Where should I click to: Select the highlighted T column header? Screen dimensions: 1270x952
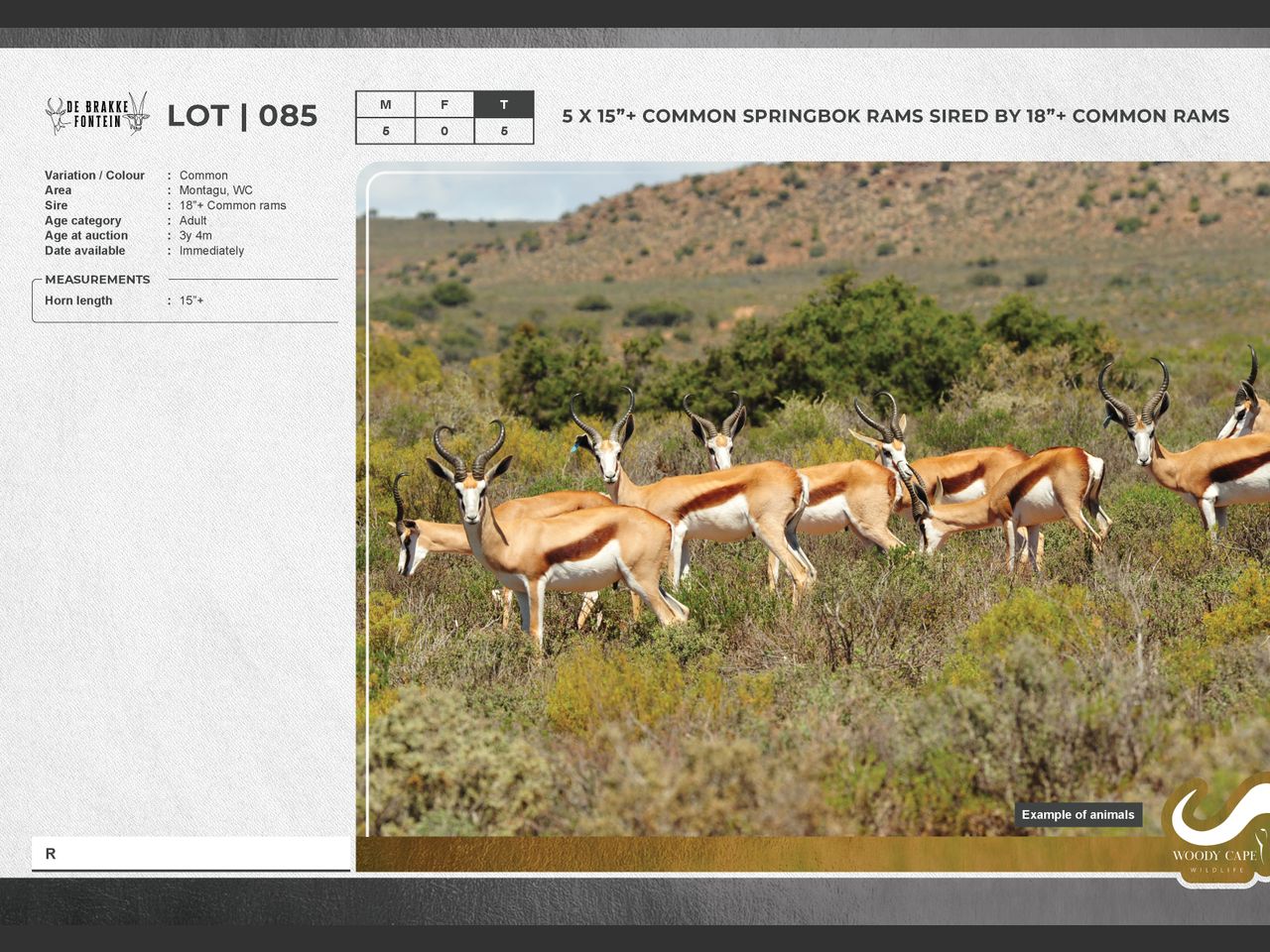coord(504,105)
